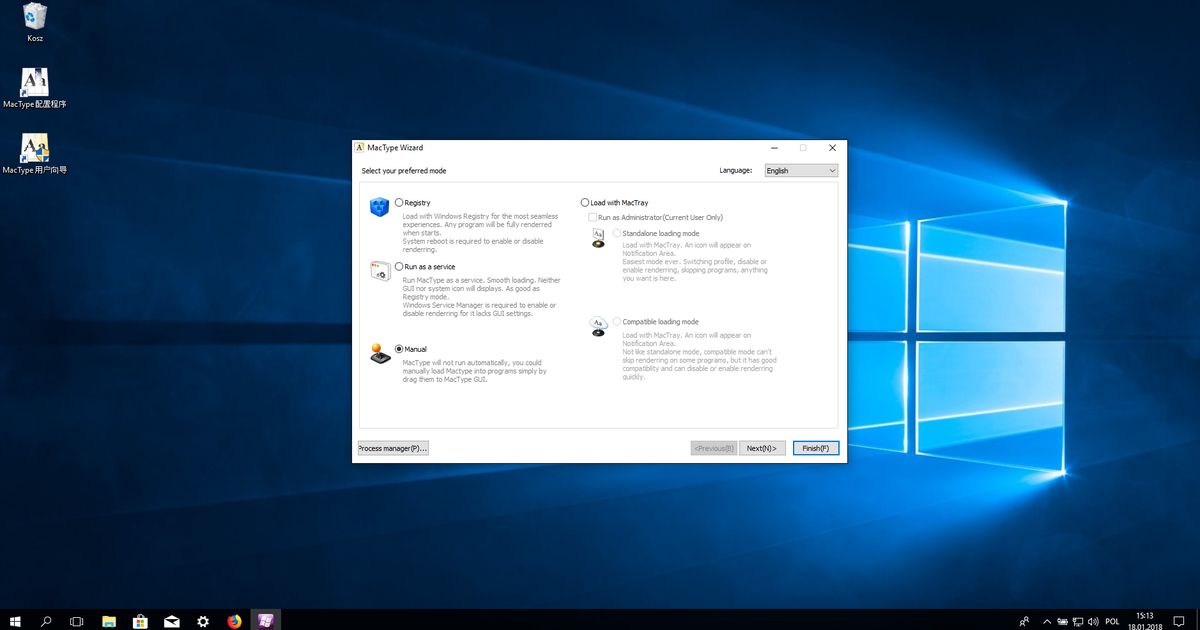Click the Run as a service gear icon
This screenshot has width=1200, height=630.
click(379, 271)
